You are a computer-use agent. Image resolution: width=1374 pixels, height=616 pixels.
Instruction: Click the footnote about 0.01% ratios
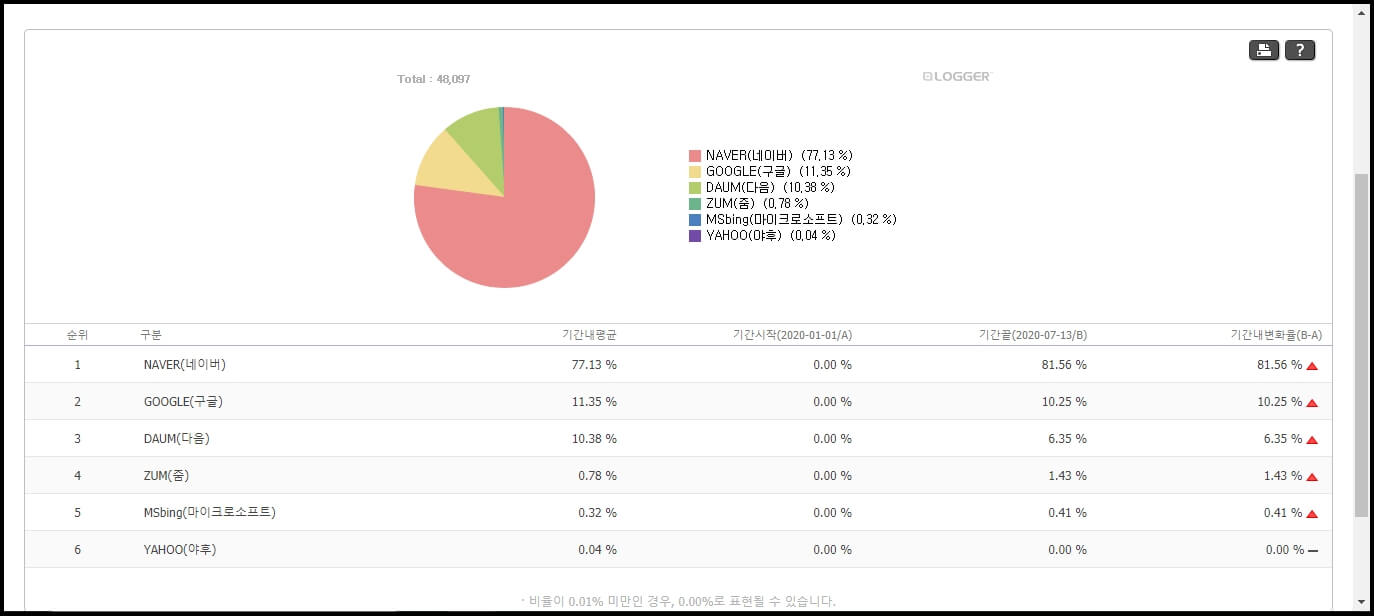[678, 601]
